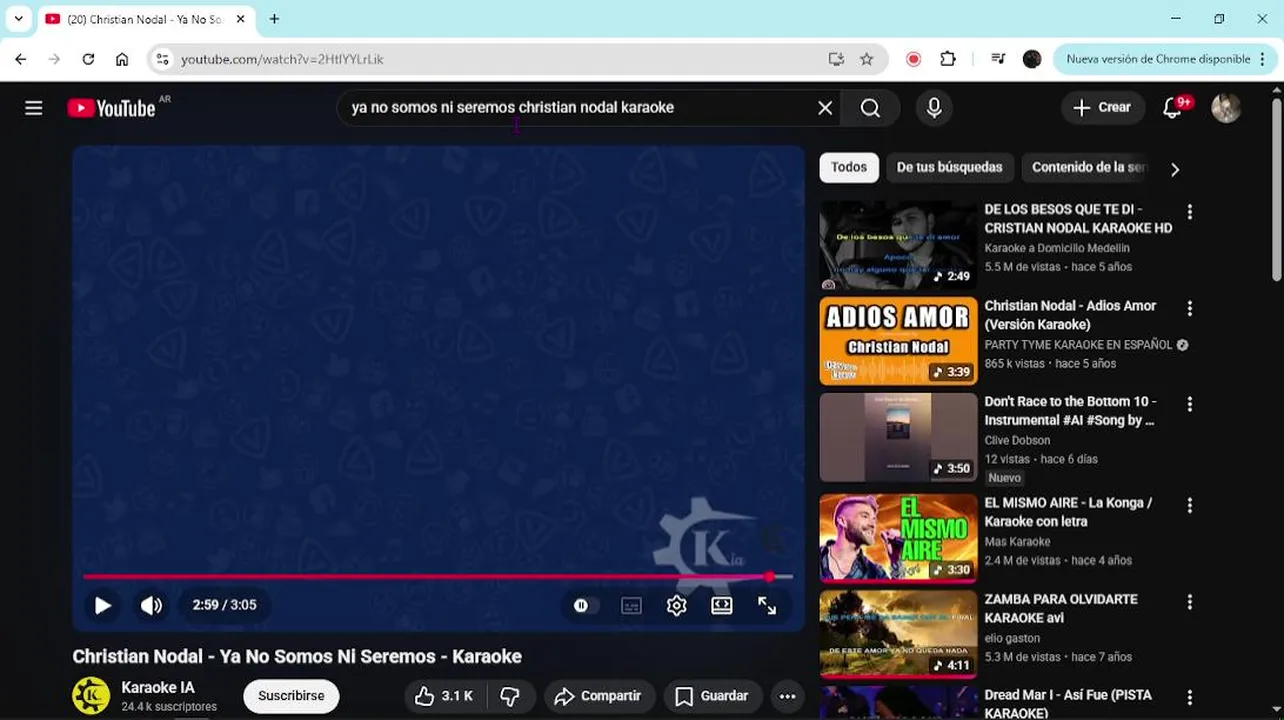1284x720 pixels.
Task: Go back in browser history
Action: point(21,59)
